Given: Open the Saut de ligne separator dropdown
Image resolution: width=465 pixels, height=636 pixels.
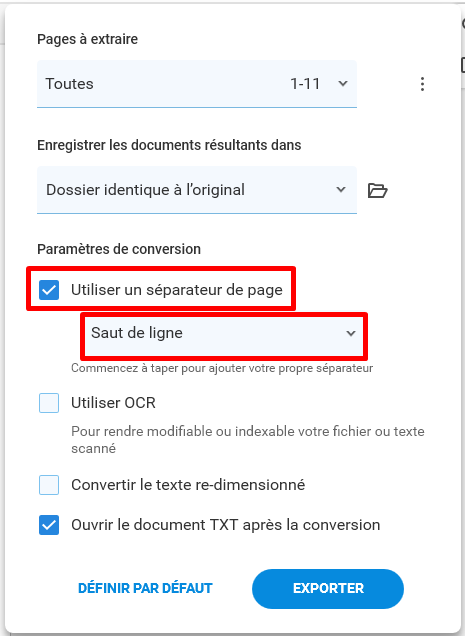Looking at the screenshot, I should [224, 333].
